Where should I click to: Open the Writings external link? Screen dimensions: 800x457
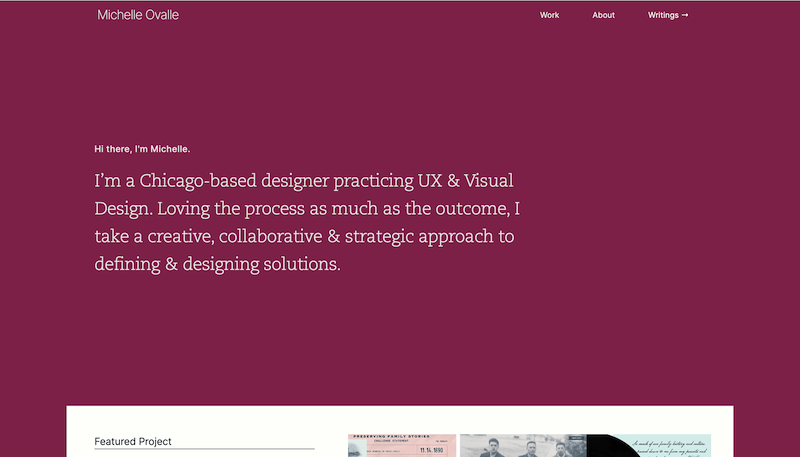(668, 15)
